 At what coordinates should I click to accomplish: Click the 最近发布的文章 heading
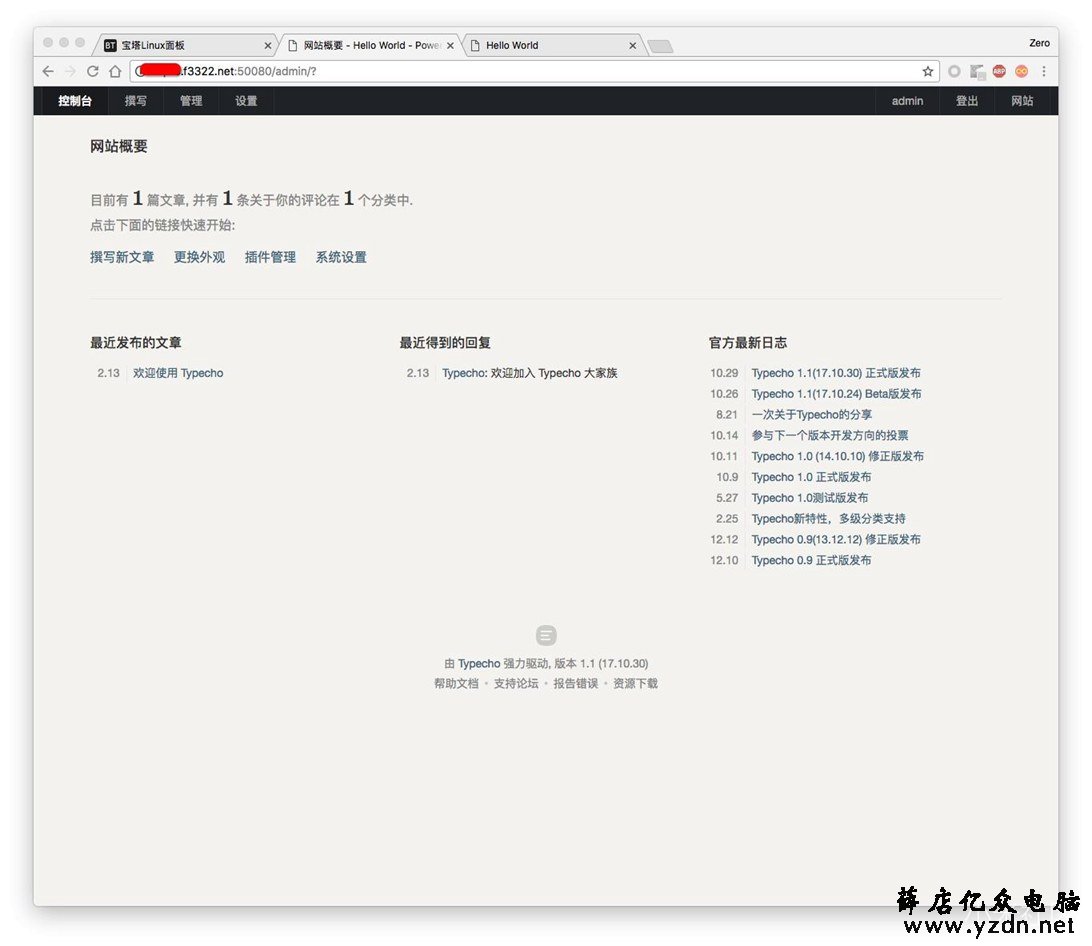click(x=136, y=343)
